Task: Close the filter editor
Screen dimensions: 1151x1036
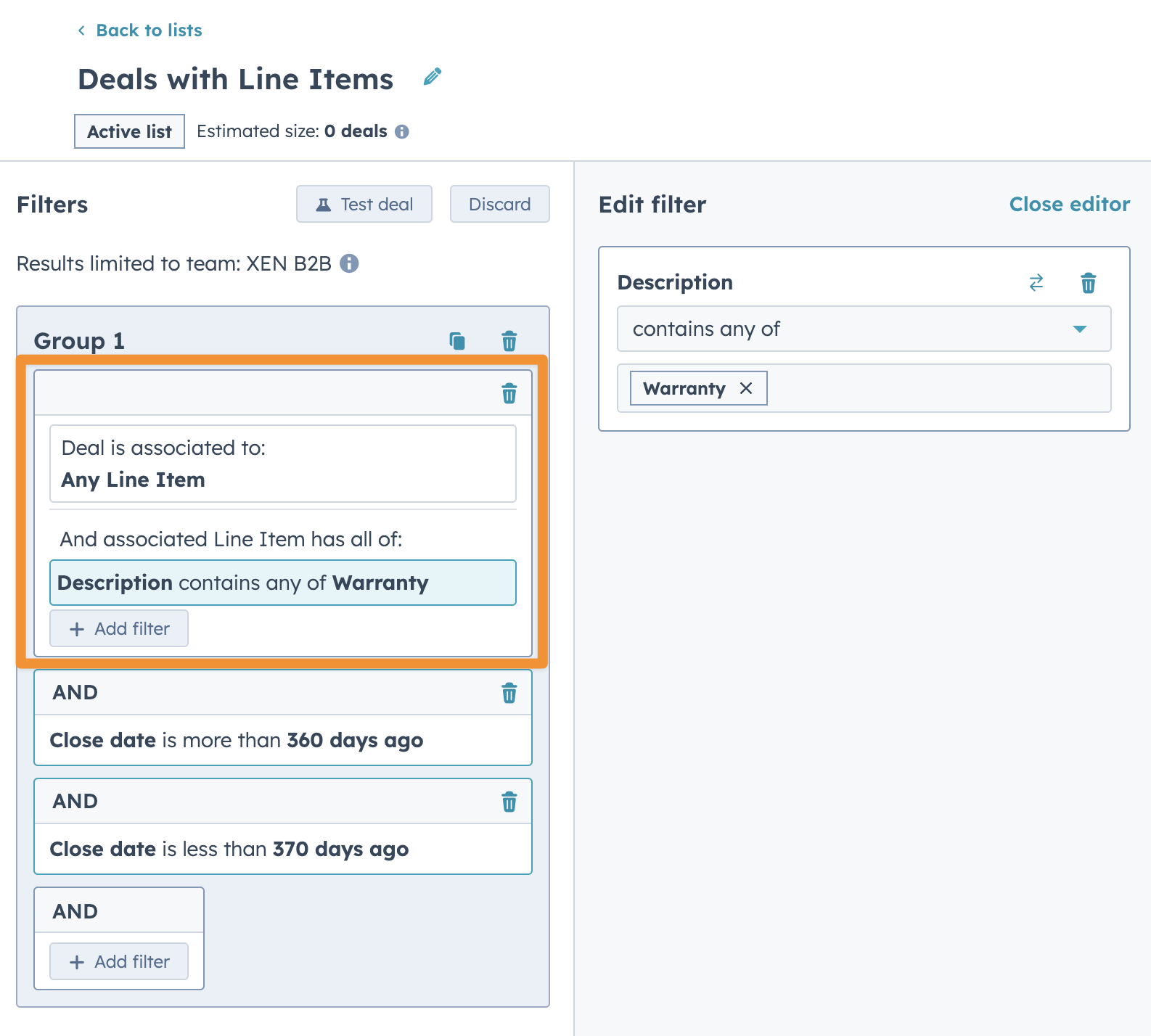Action: coord(1069,205)
